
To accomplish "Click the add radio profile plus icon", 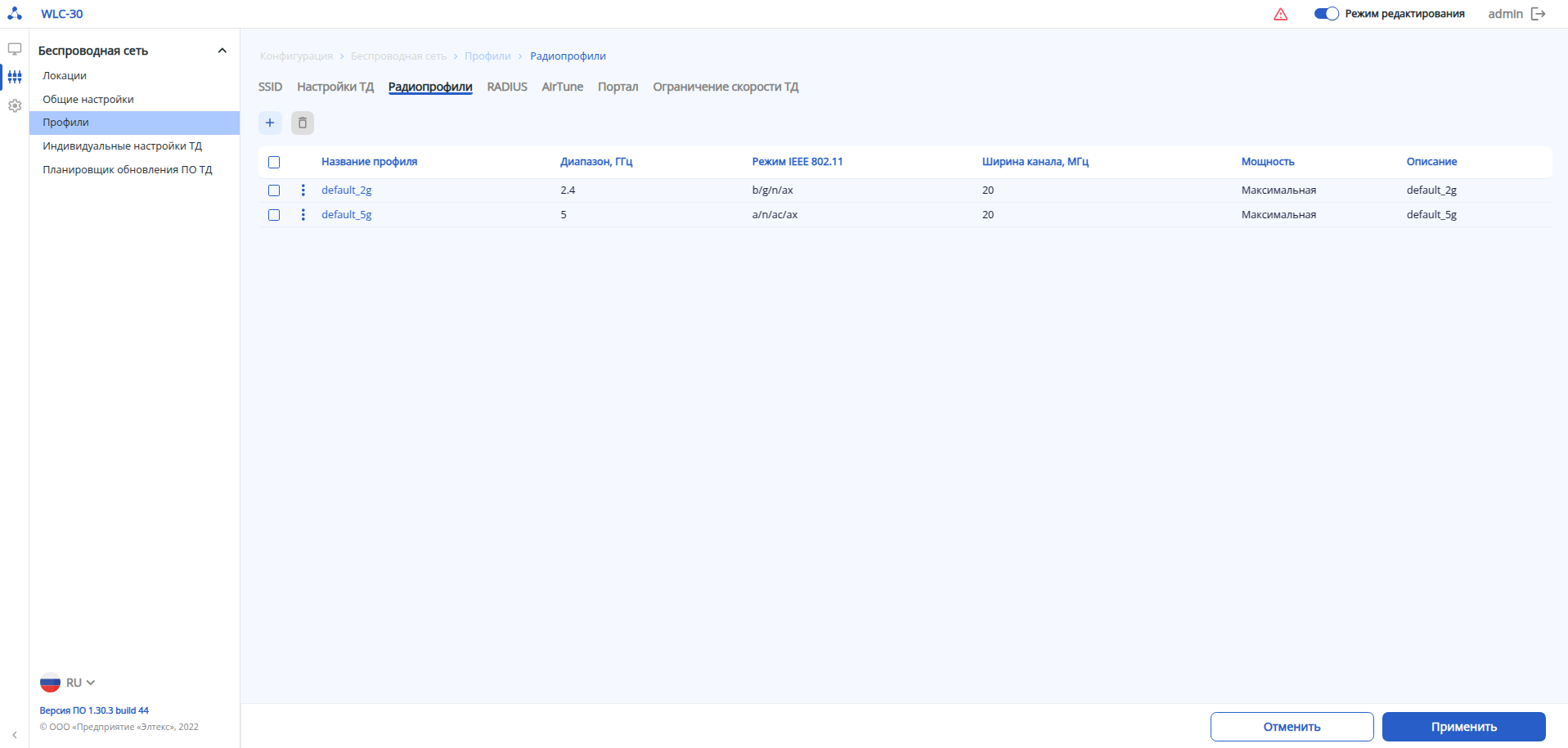I will click(270, 123).
